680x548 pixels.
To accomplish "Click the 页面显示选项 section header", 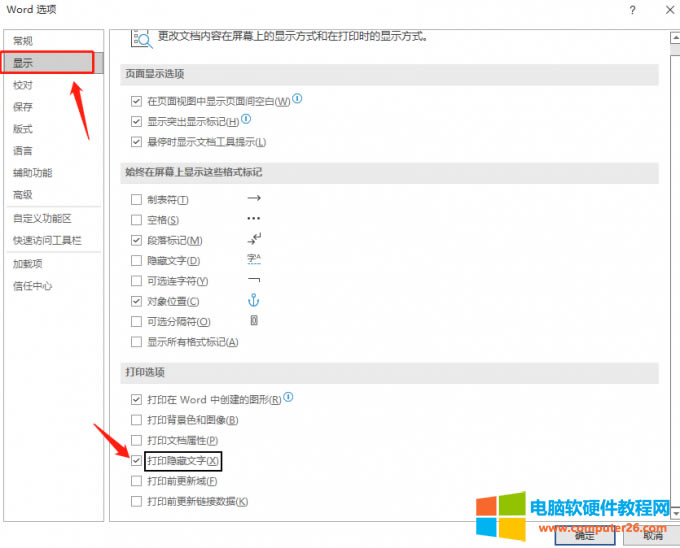I will point(389,74).
